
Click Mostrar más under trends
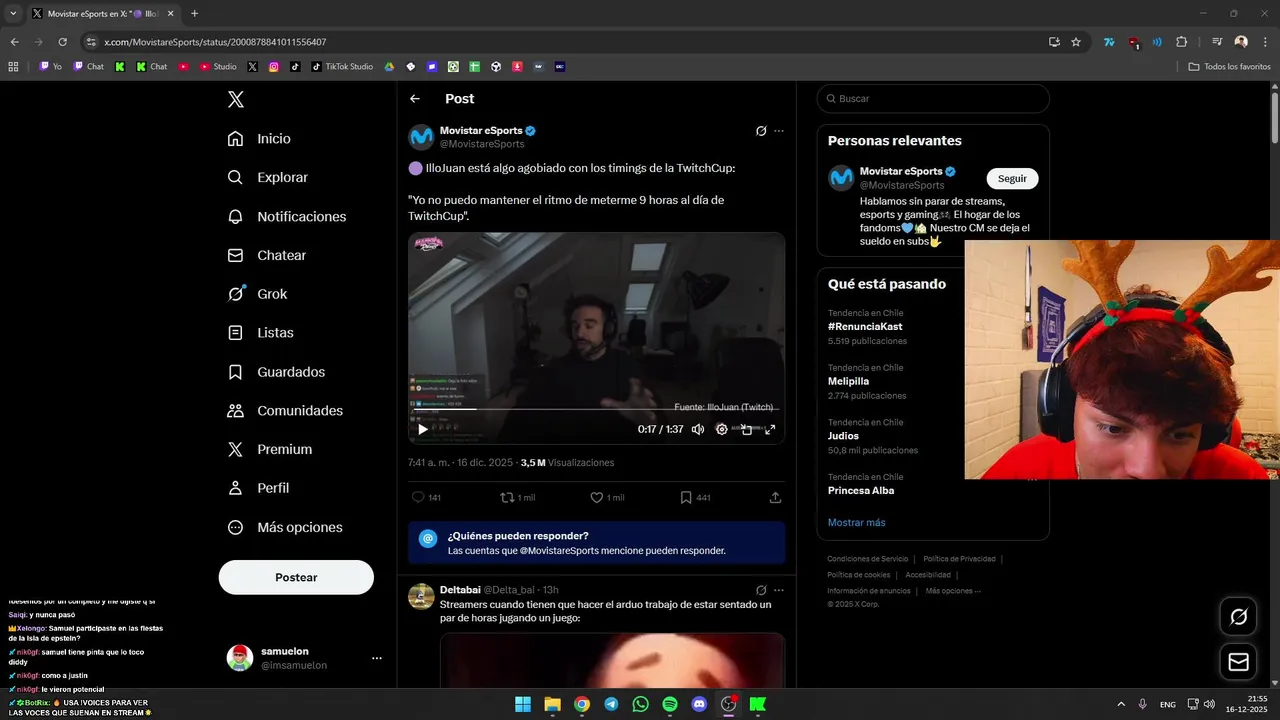856,523
